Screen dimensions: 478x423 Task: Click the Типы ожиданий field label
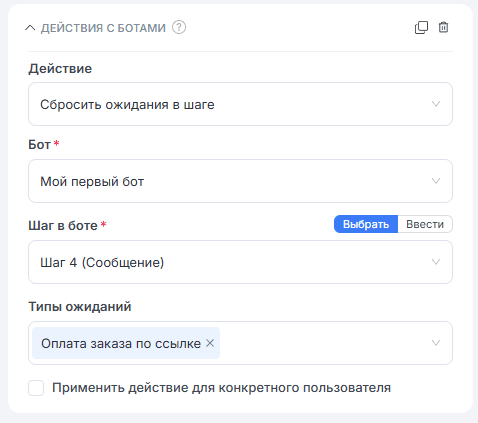point(80,307)
